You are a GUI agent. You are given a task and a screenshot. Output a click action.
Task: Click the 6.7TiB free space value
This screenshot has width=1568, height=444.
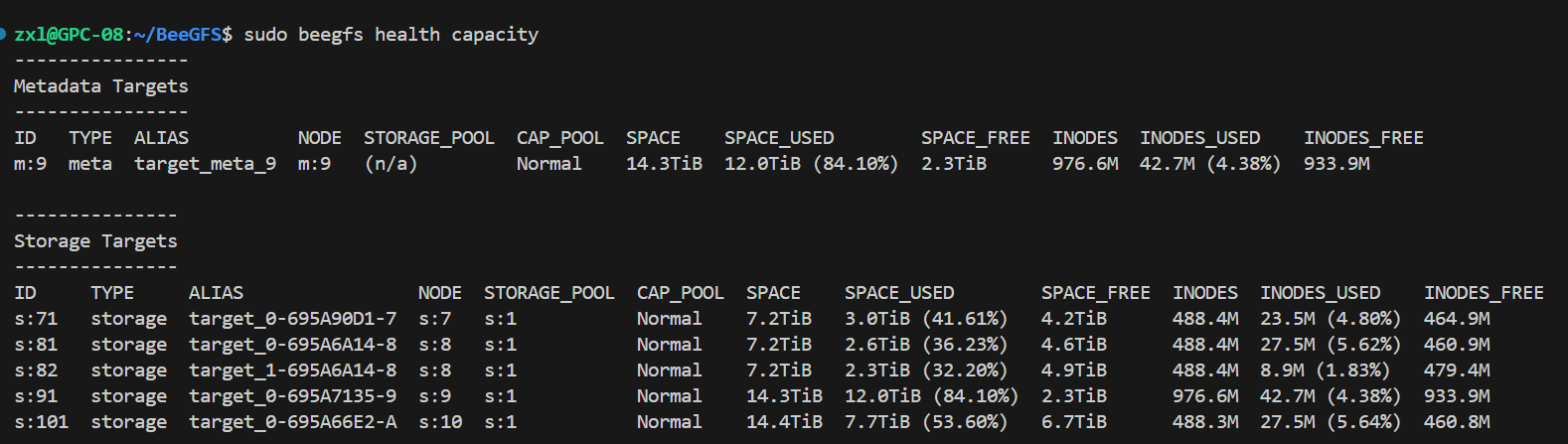(x=1073, y=422)
